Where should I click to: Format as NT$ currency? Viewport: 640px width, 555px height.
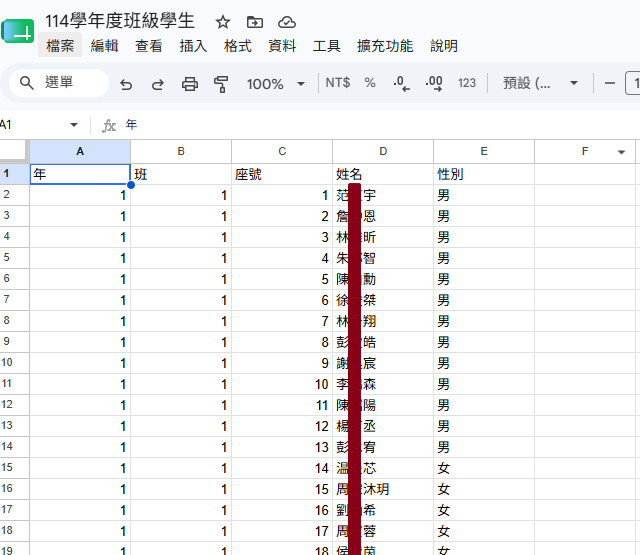coord(338,83)
